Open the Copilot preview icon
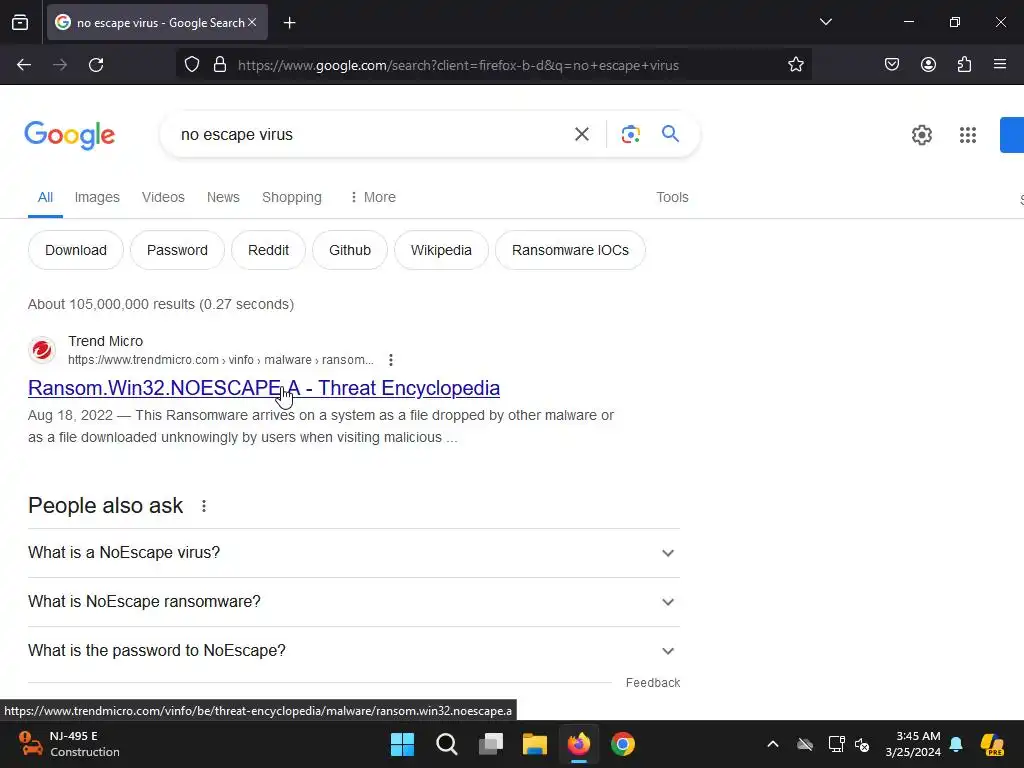The image size is (1024, 768). [993, 744]
